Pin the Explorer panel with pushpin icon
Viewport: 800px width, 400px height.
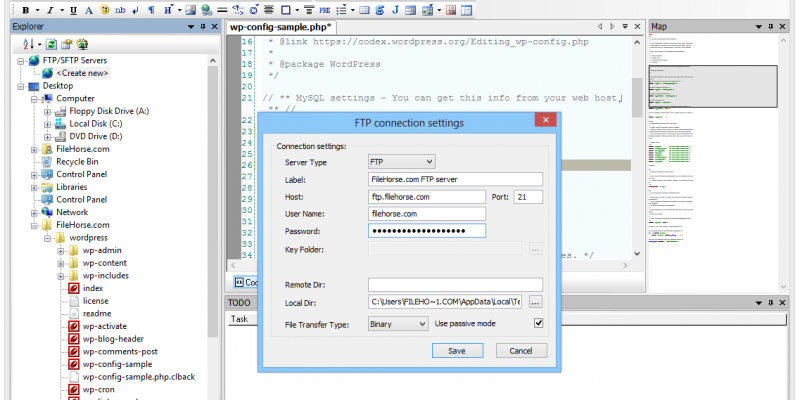203,26
